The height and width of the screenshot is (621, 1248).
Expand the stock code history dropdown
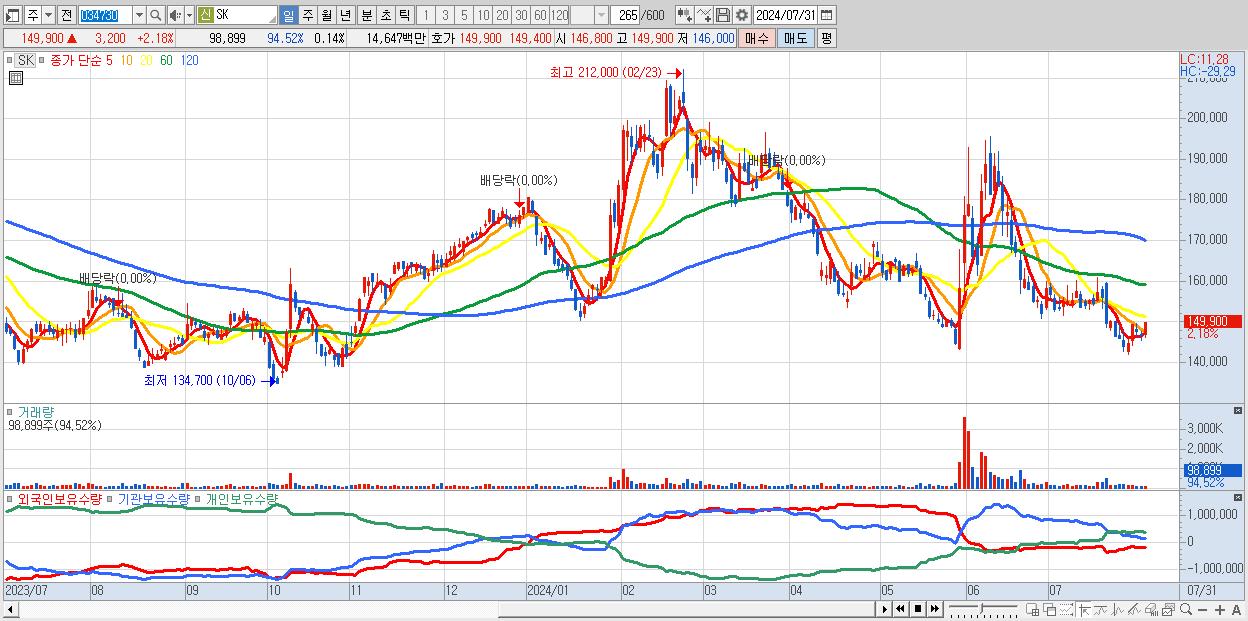[139, 15]
